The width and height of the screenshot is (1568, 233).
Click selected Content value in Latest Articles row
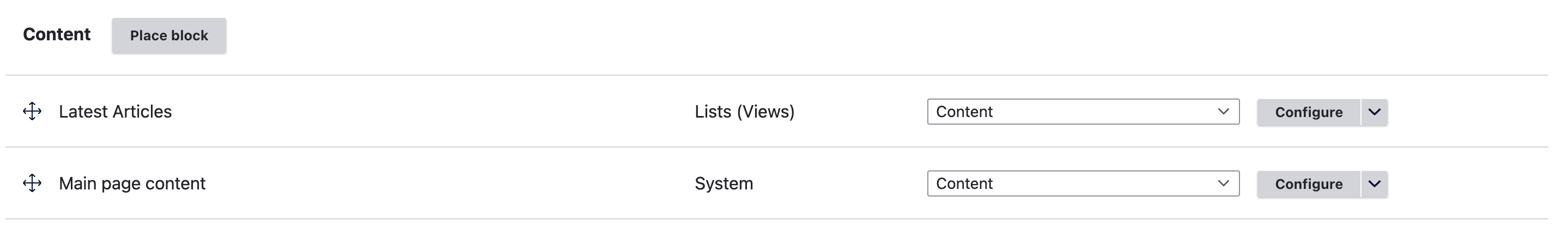pos(964,112)
